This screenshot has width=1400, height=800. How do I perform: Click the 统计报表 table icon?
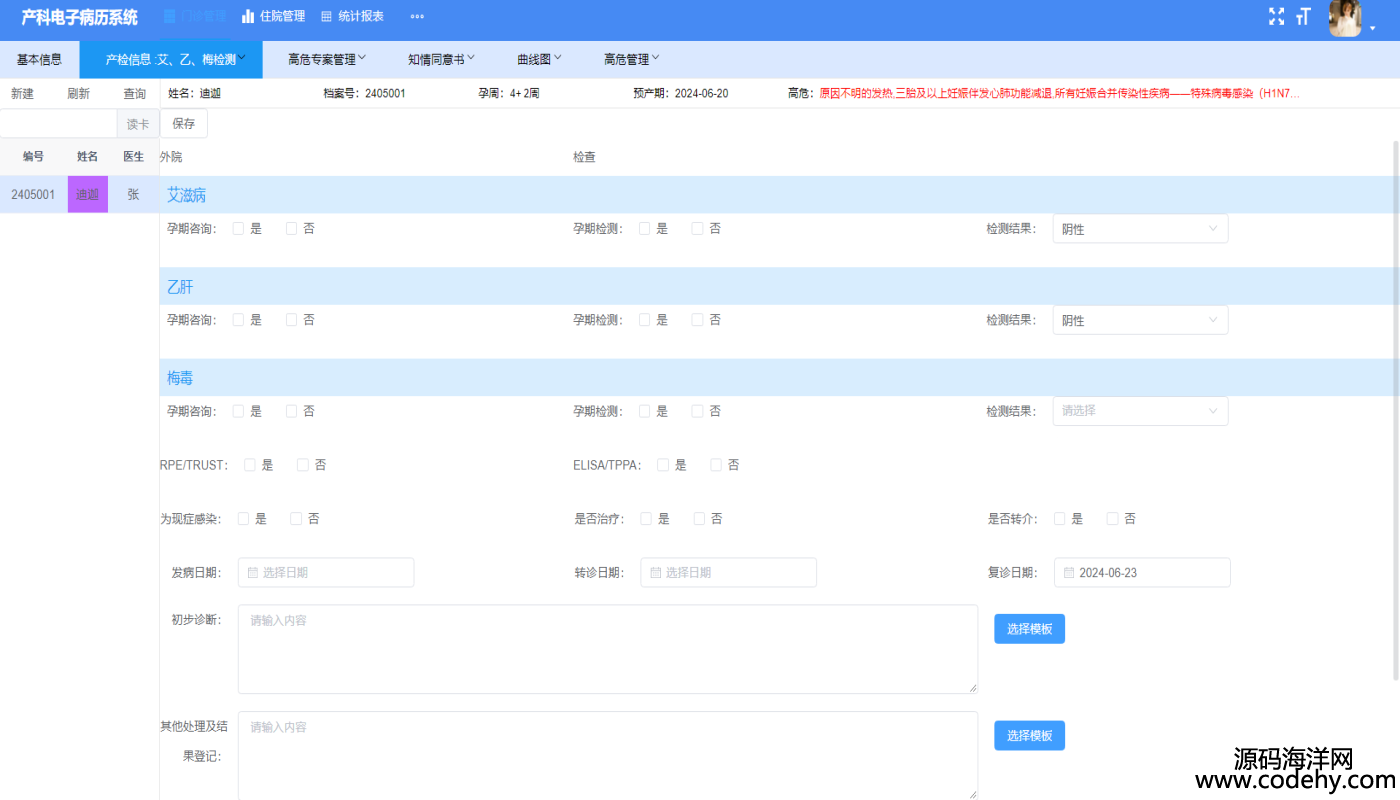click(327, 16)
